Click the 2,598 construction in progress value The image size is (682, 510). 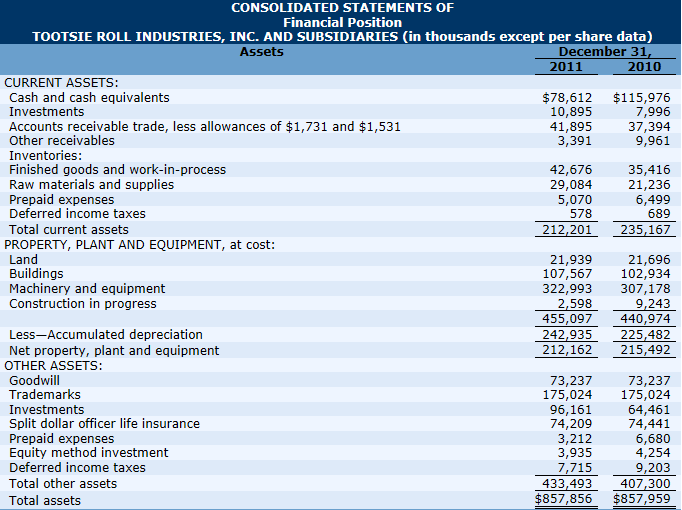[575, 303]
